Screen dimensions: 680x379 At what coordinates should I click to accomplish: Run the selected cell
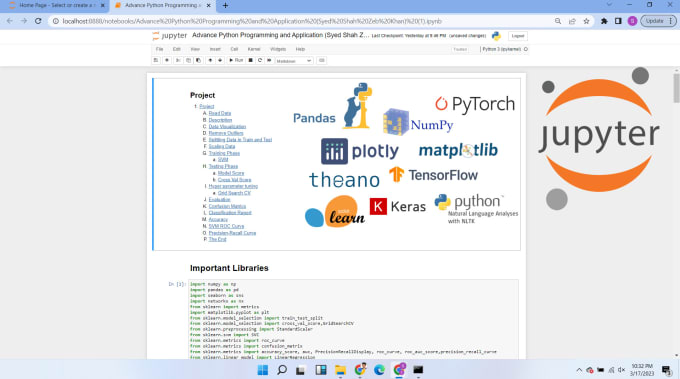[x=236, y=61]
